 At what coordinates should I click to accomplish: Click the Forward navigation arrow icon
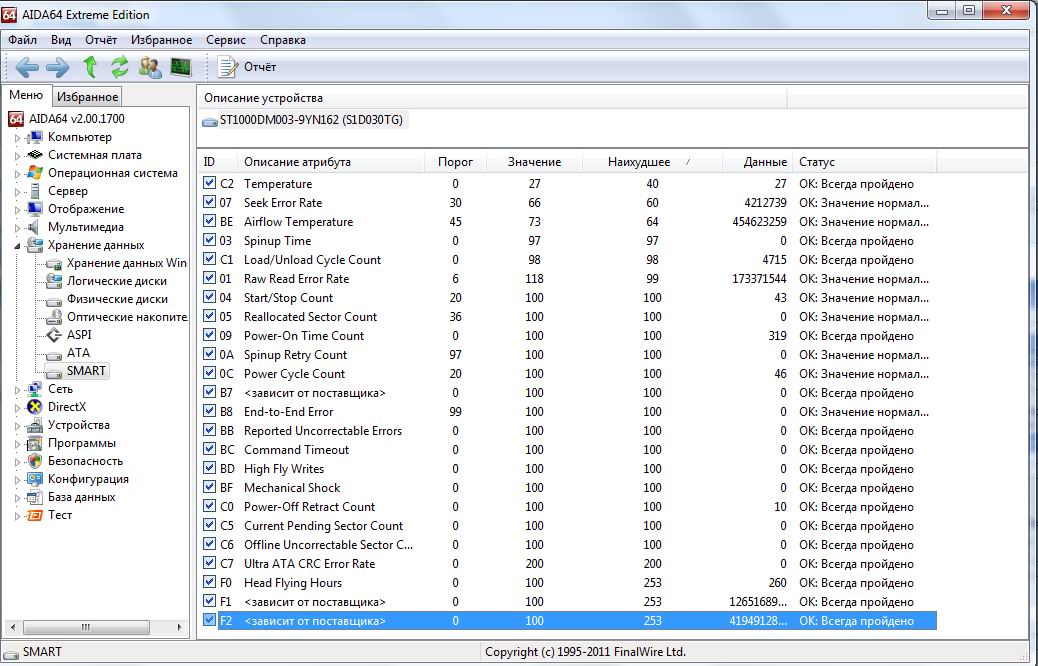click(x=58, y=67)
